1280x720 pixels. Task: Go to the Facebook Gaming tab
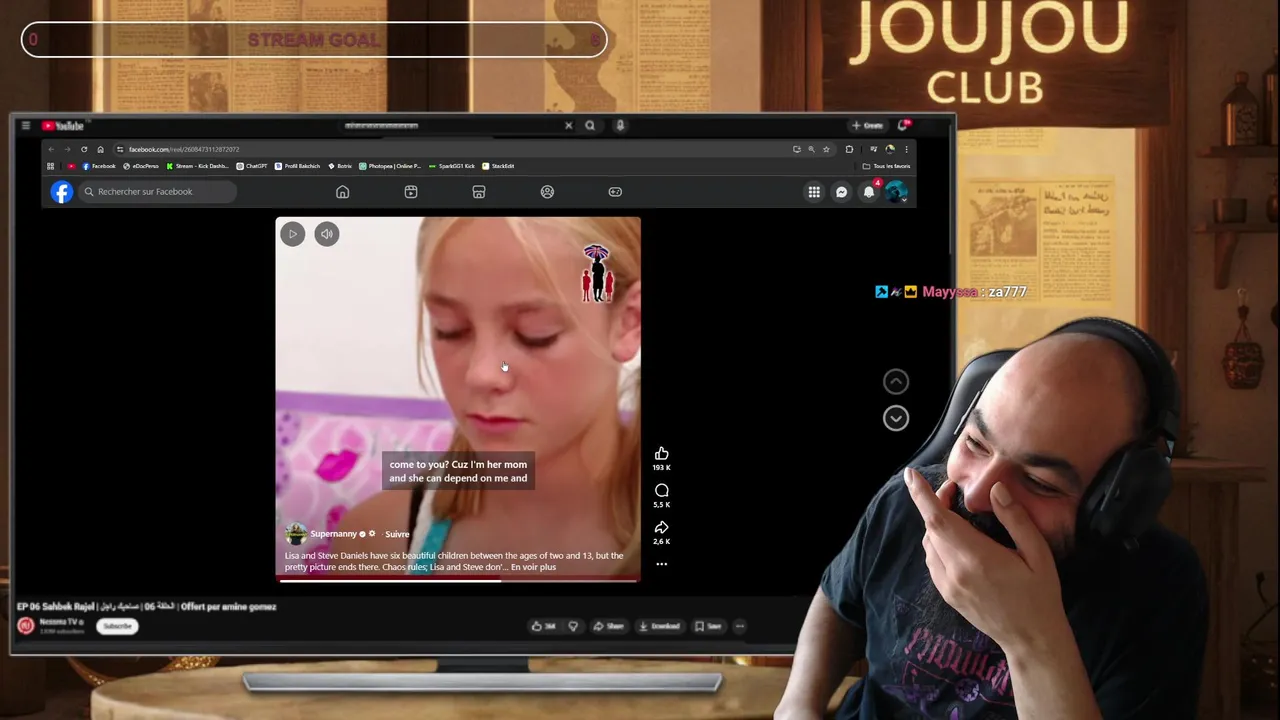click(x=615, y=192)
